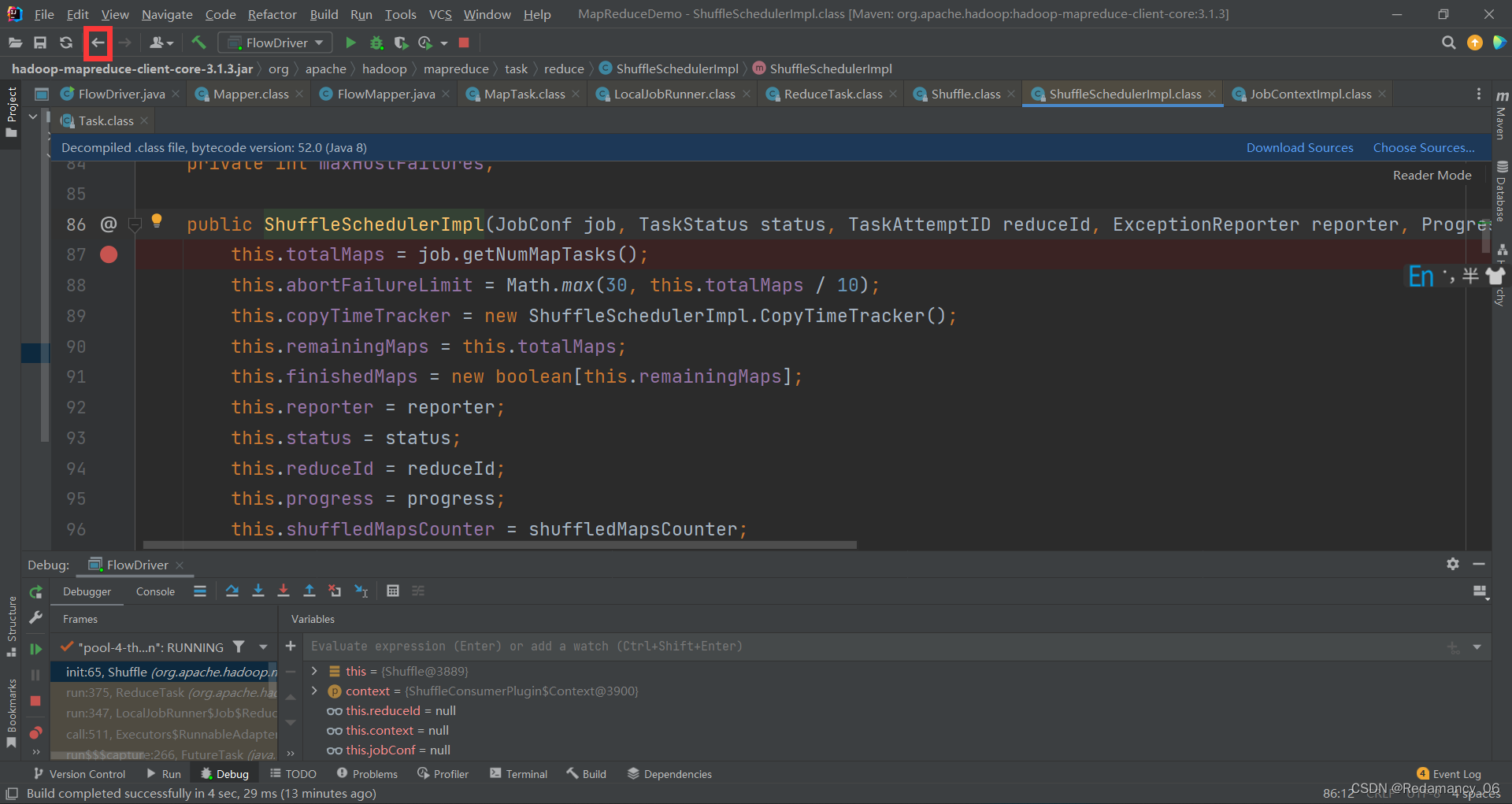Open the Navigate menu
This screenshot has height=804, width=1512.
pyautogui.click(x=167, y=14)
